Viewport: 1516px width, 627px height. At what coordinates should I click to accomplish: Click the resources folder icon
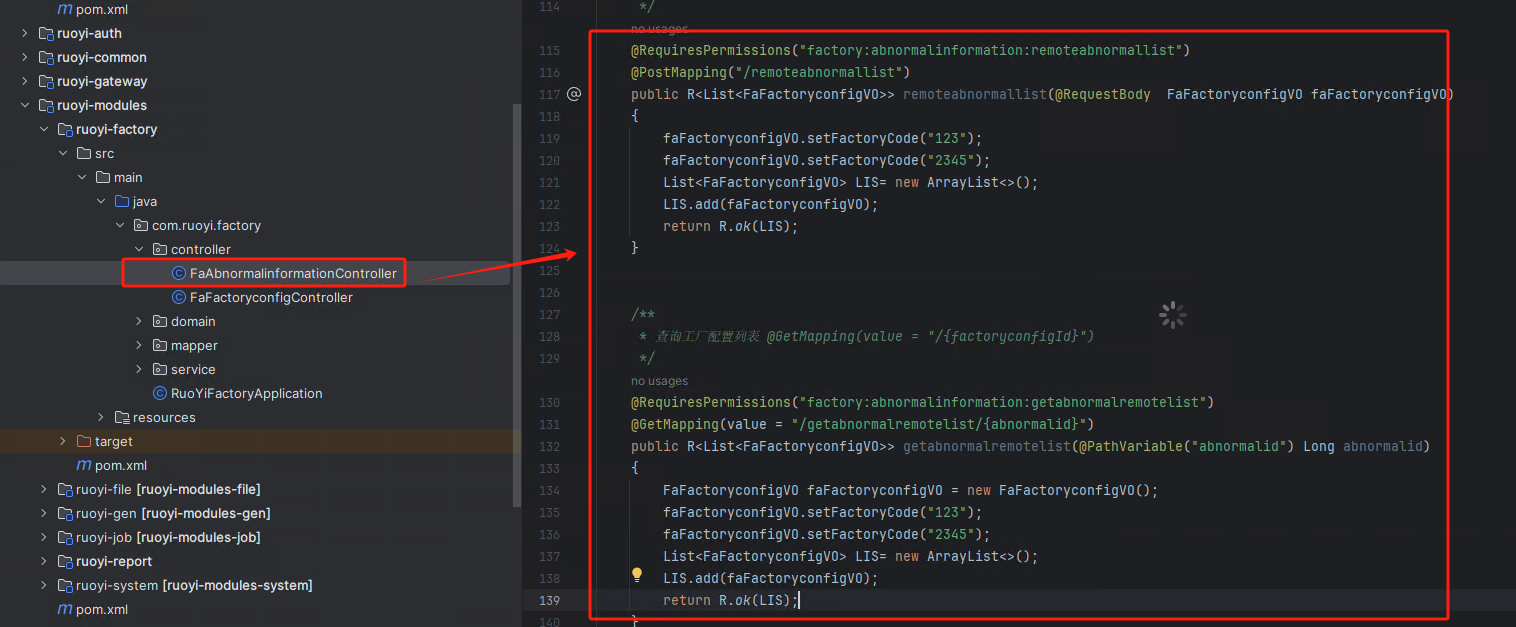pyautogui.click(x=122, y=417)
